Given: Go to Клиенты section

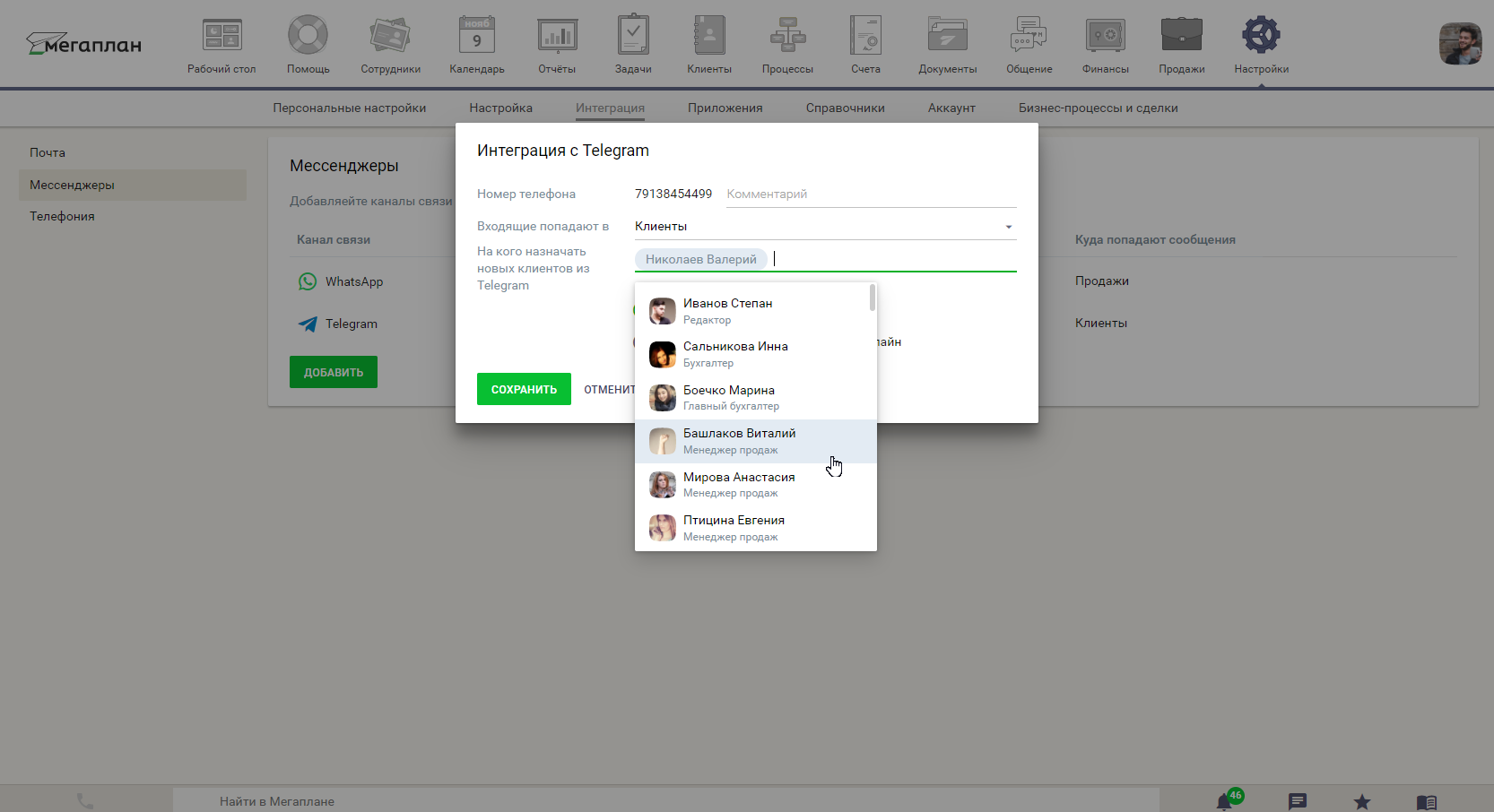Looking at the screenshot, I should (709, 45).
